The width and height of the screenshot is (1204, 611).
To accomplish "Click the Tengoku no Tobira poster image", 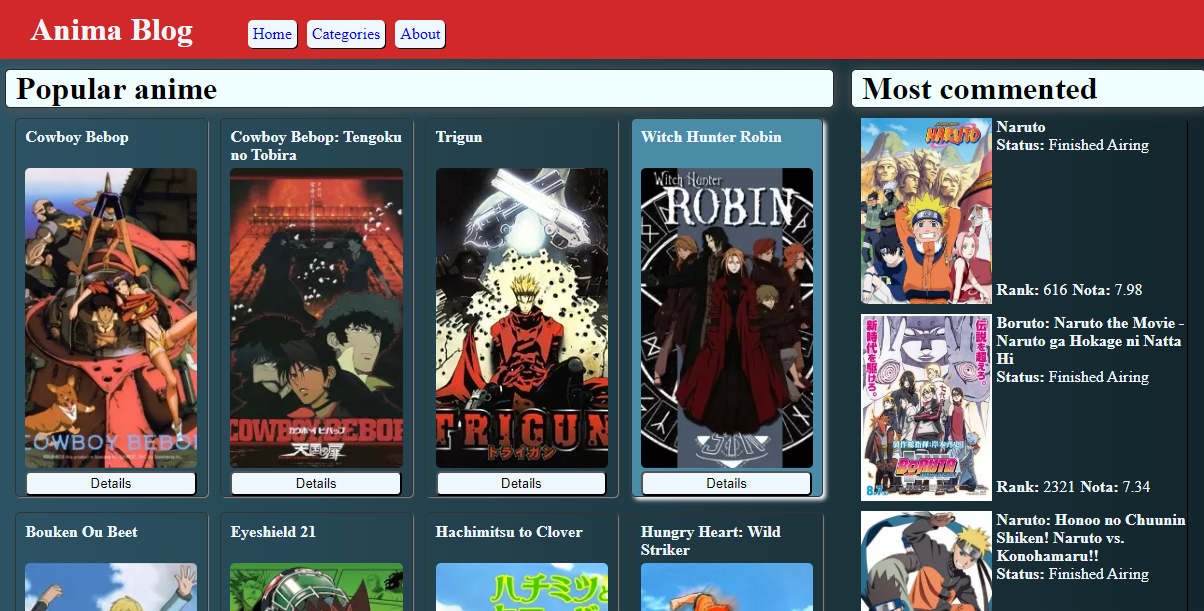I will click(x=316, y=318).
